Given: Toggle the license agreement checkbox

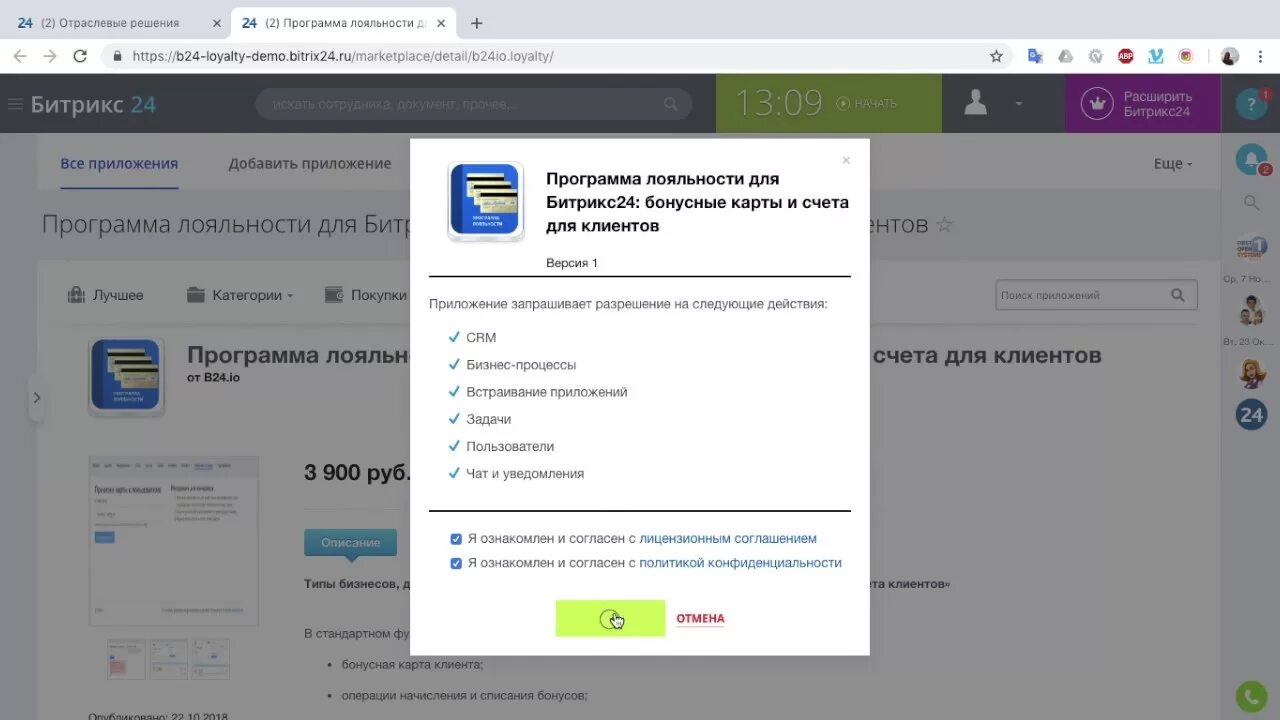Looking at the screenshot, I should pos(456,539).
